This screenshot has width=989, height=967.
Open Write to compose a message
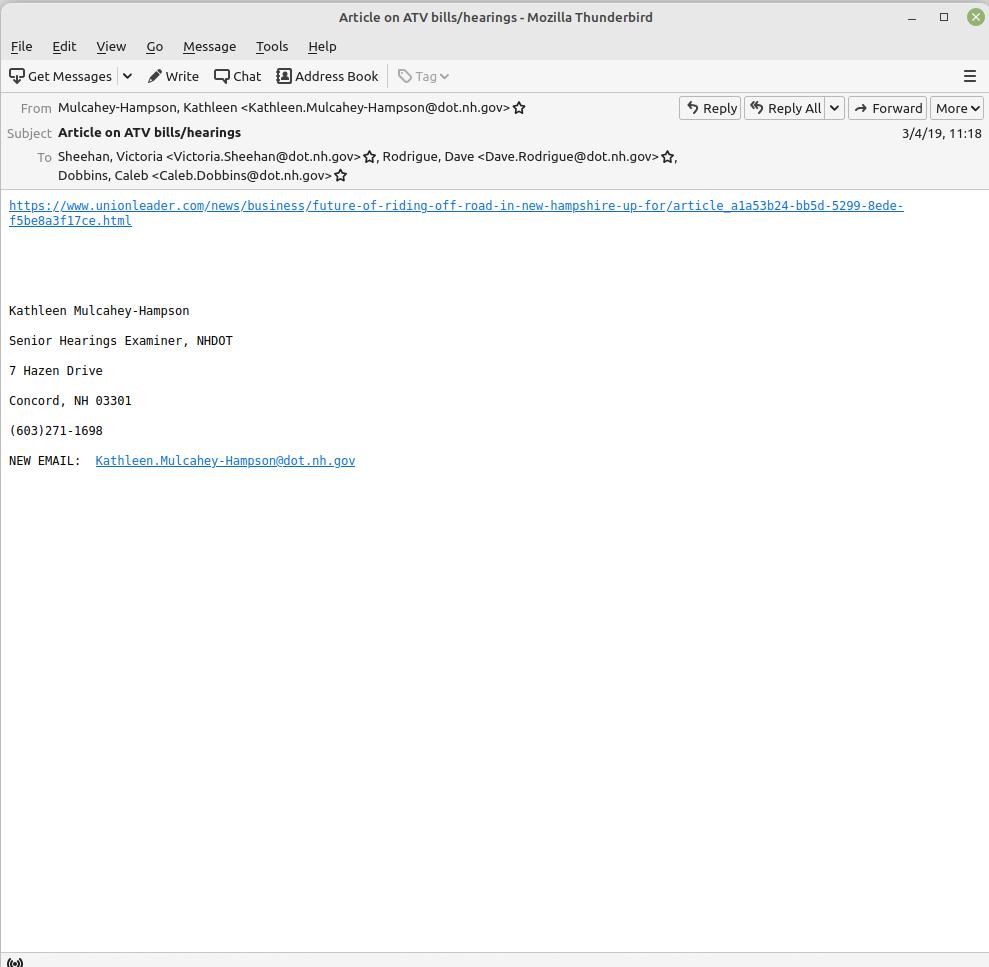(x=173, y=76)
